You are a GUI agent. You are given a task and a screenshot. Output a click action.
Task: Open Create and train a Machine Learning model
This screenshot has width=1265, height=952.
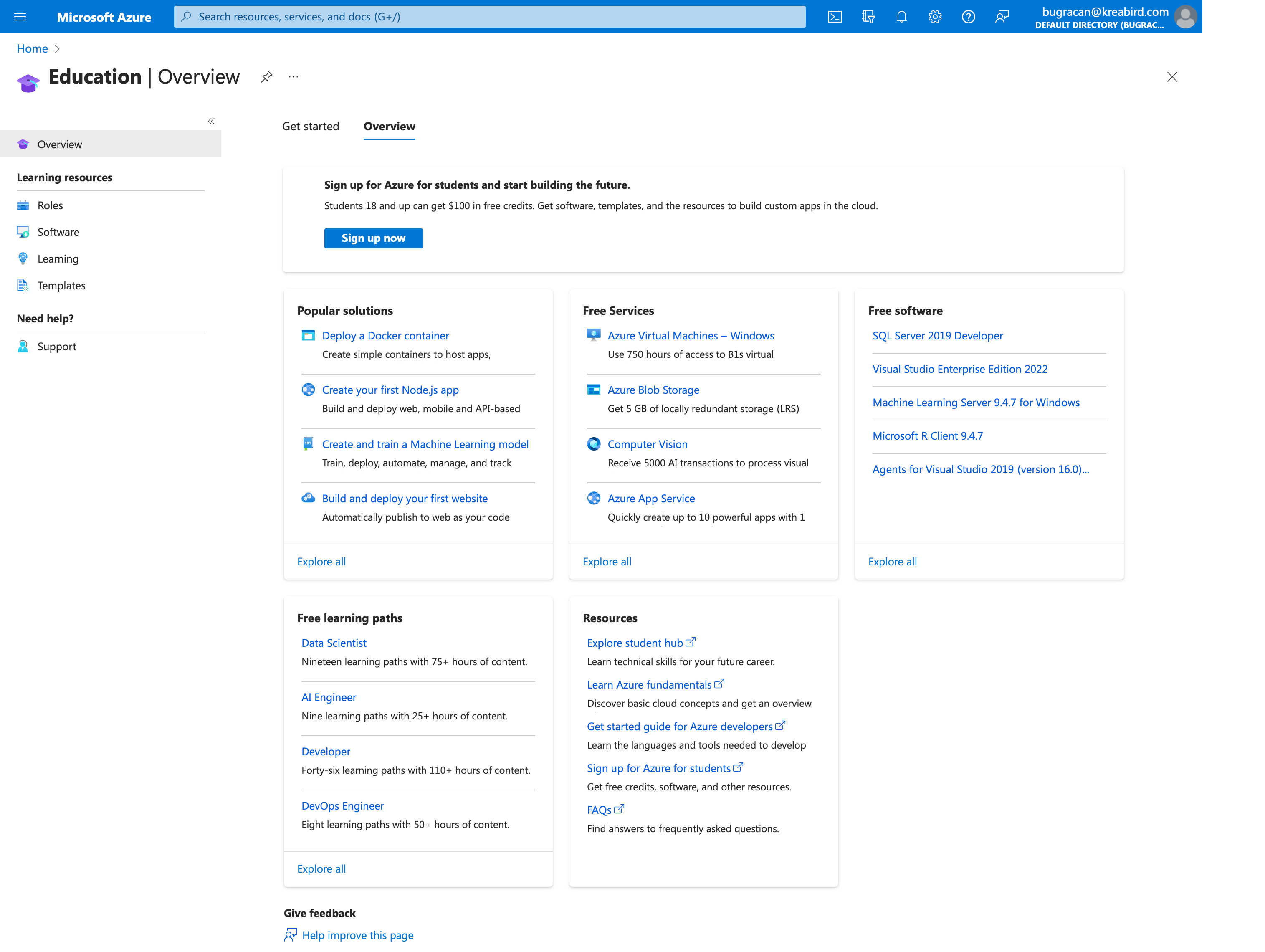pos(425,445)
